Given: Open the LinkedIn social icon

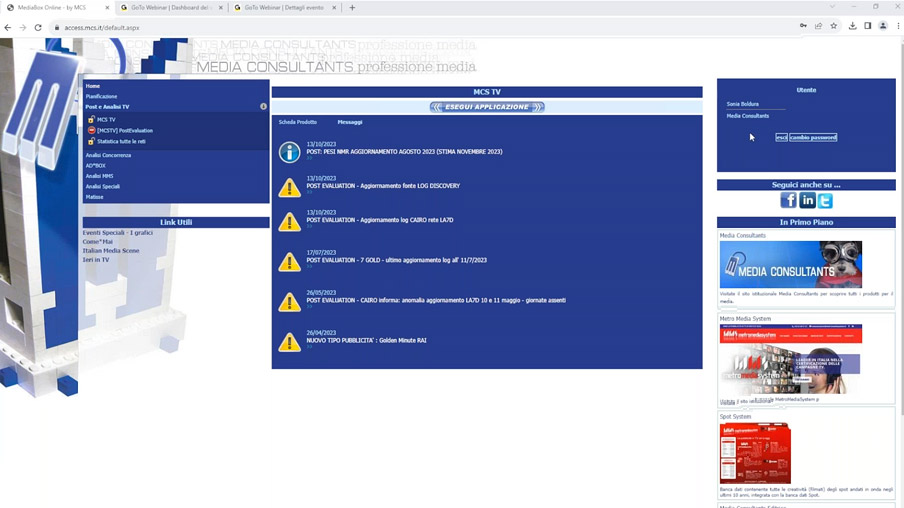Looking at the screenshot, I should [807, 201].
